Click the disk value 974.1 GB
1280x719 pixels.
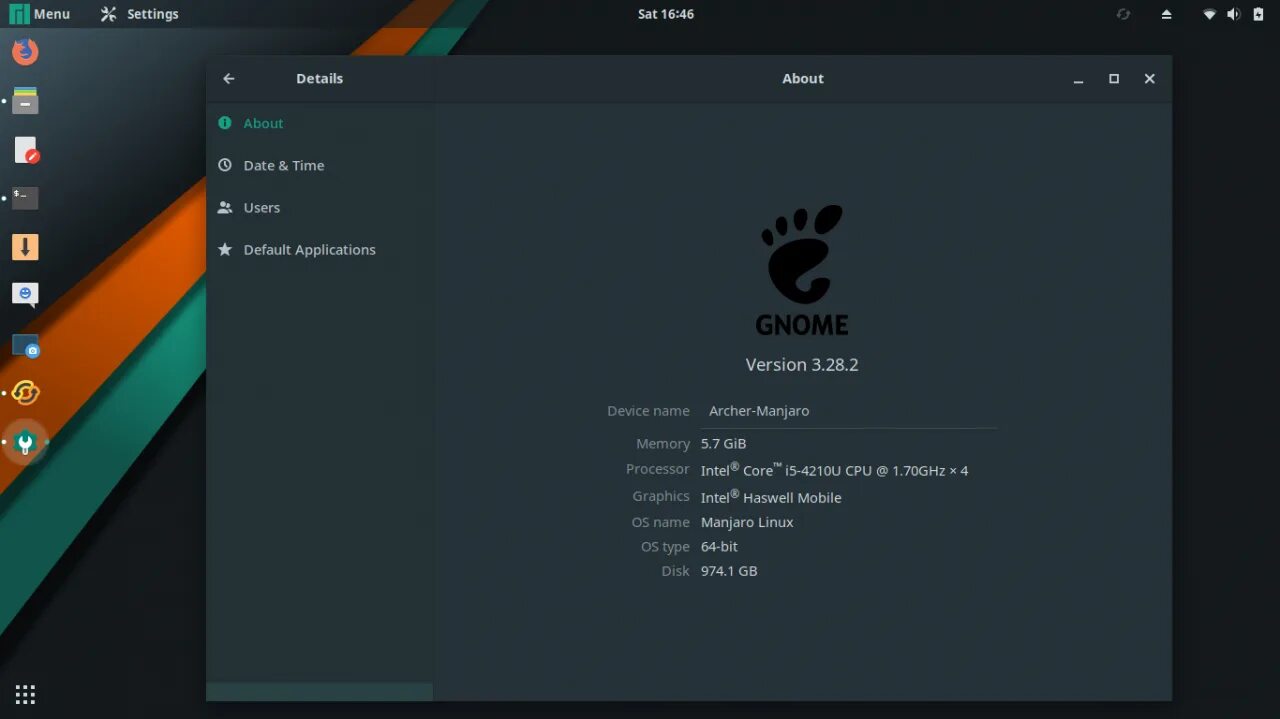(x=729, y=571)
